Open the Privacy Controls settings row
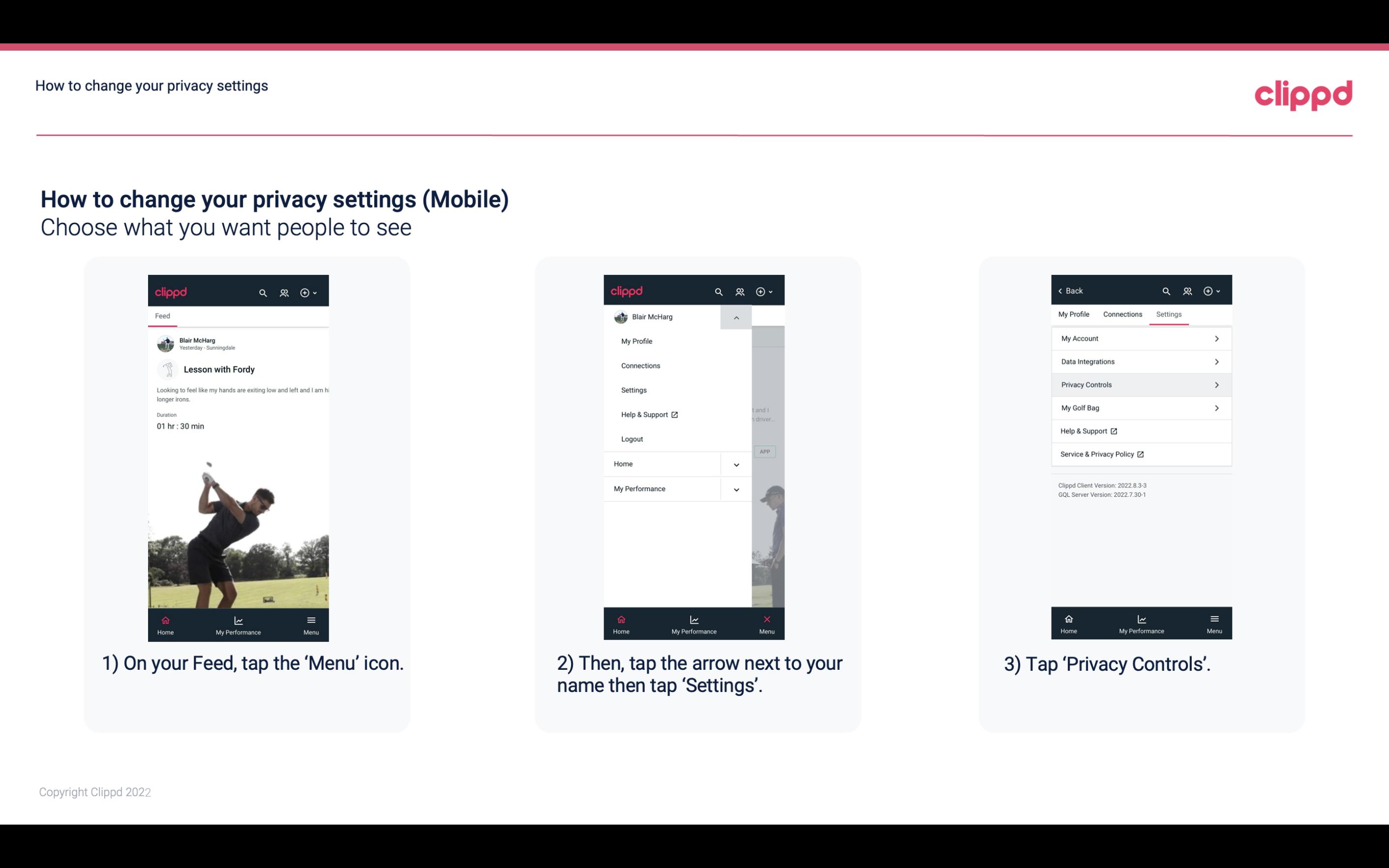This screenshot has width=1389, height=868. (1139, 384)
